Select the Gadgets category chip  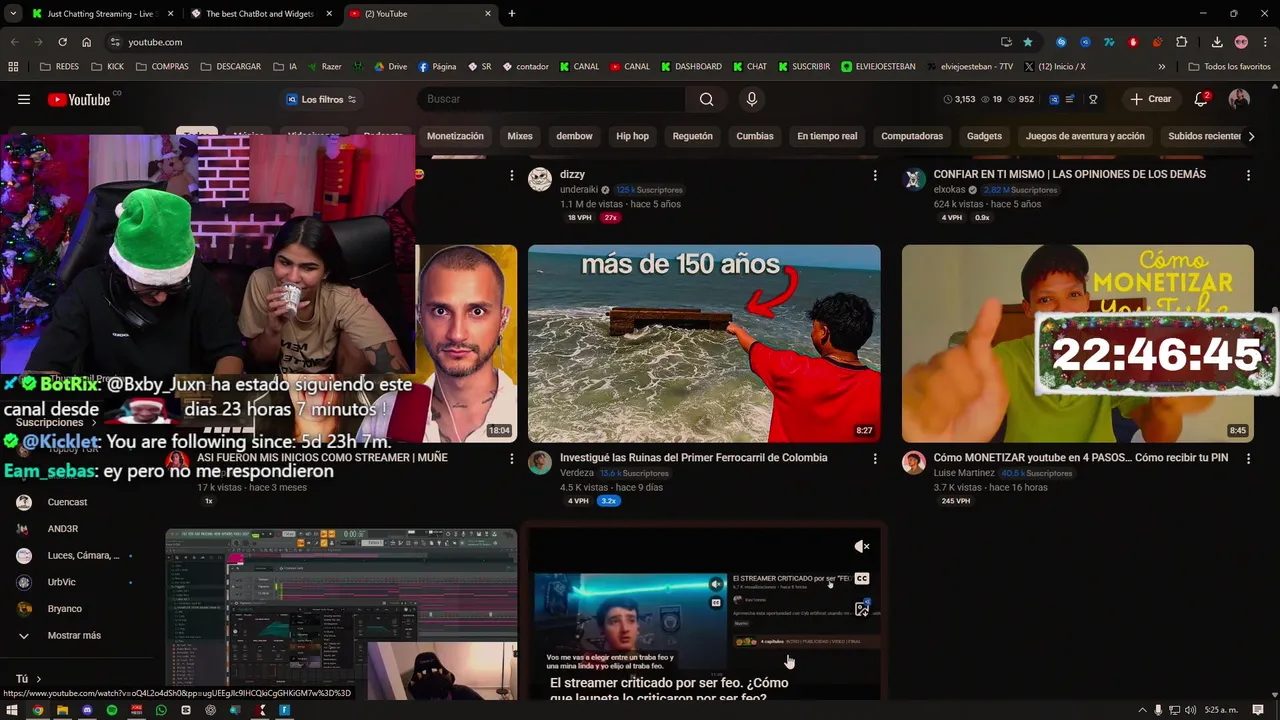coord(984,136)
